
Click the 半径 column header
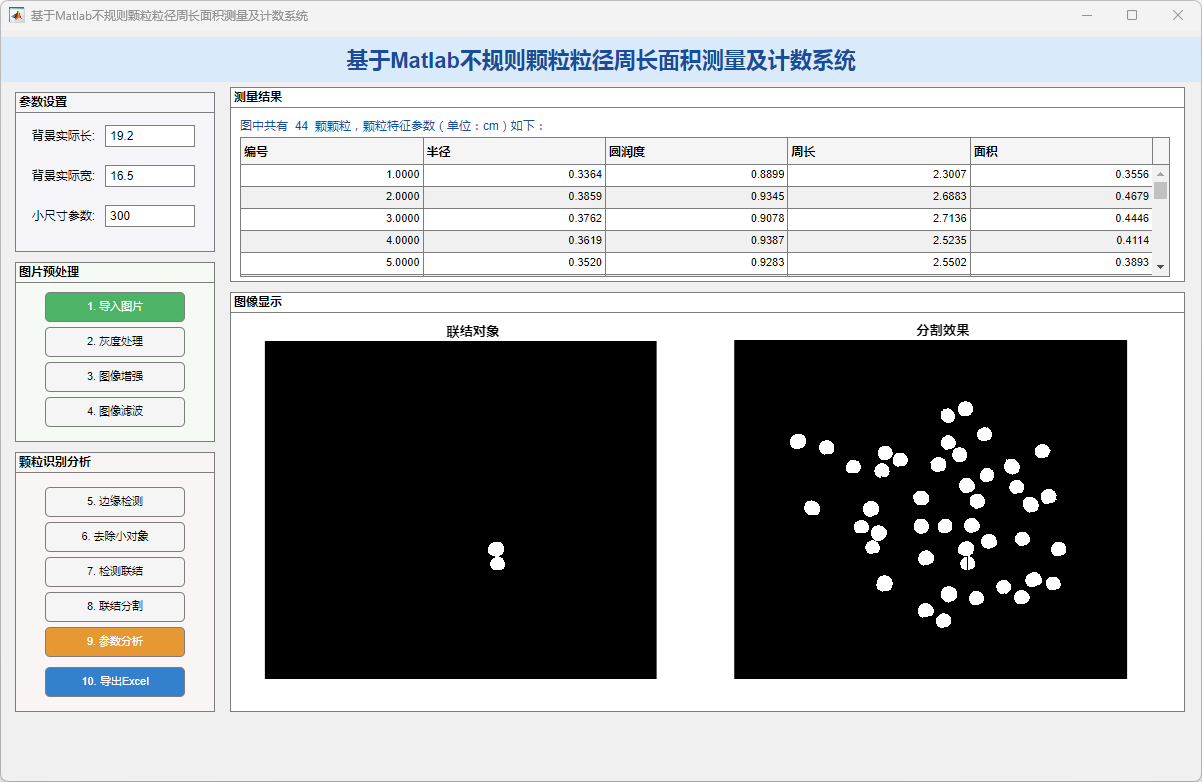click(x=514, y=152)
